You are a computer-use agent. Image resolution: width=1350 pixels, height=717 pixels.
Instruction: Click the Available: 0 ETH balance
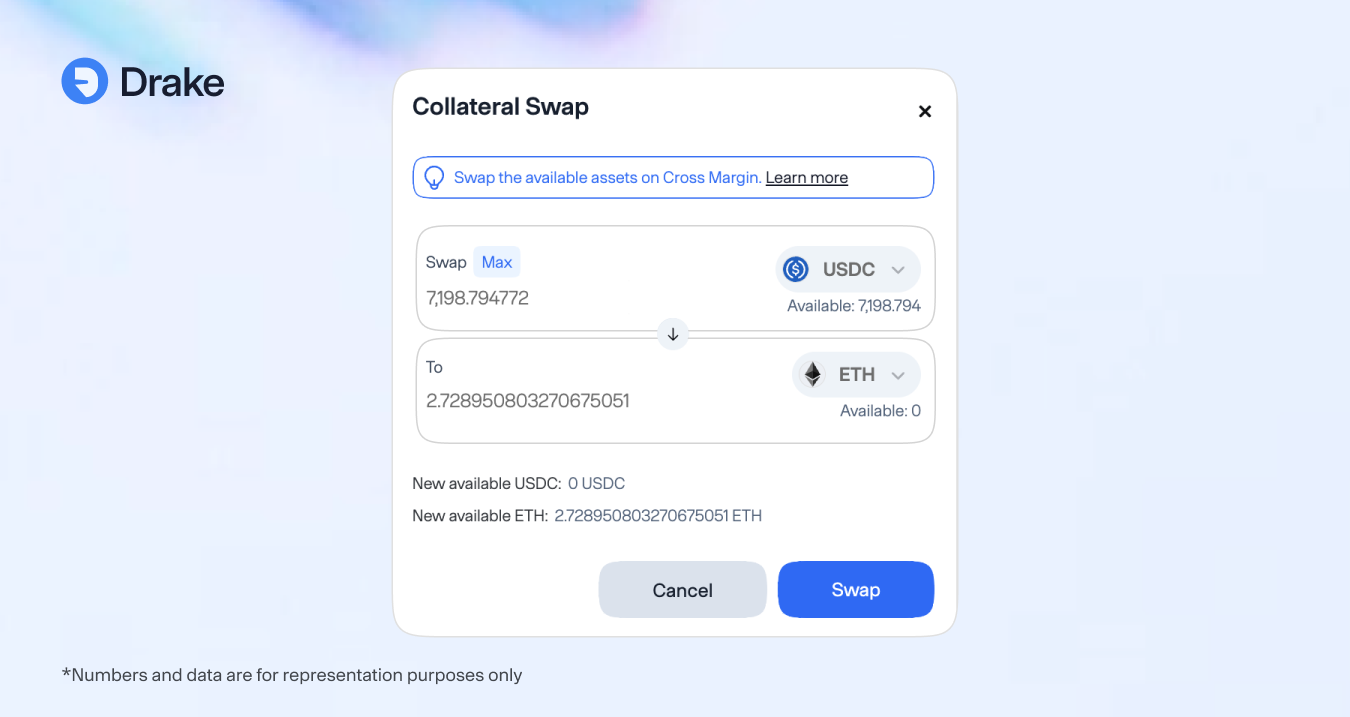(x=880, y=411)
